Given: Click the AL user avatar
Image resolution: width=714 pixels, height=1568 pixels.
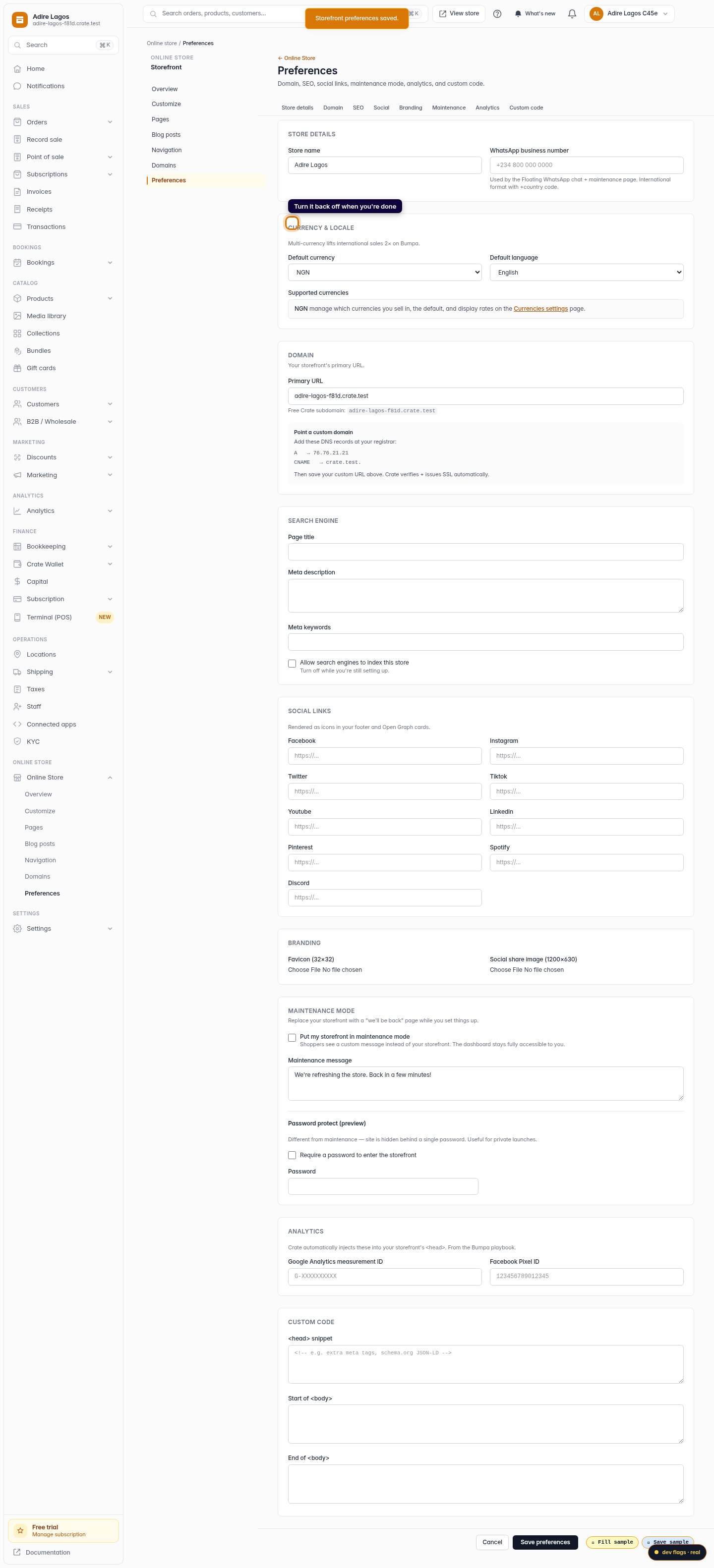Looking at the screenshot, I should [x=596, y=13].
